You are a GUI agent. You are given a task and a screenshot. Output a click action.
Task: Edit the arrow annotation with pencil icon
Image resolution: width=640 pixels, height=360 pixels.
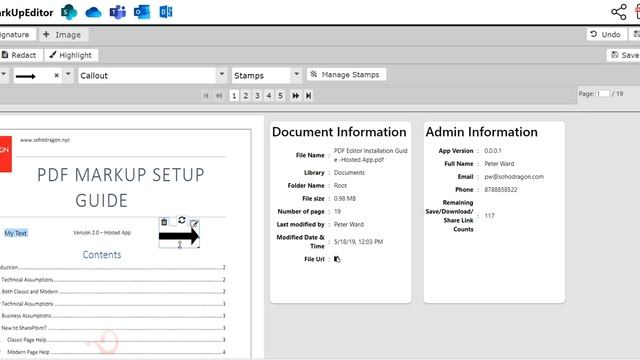(x=194, y=223)
